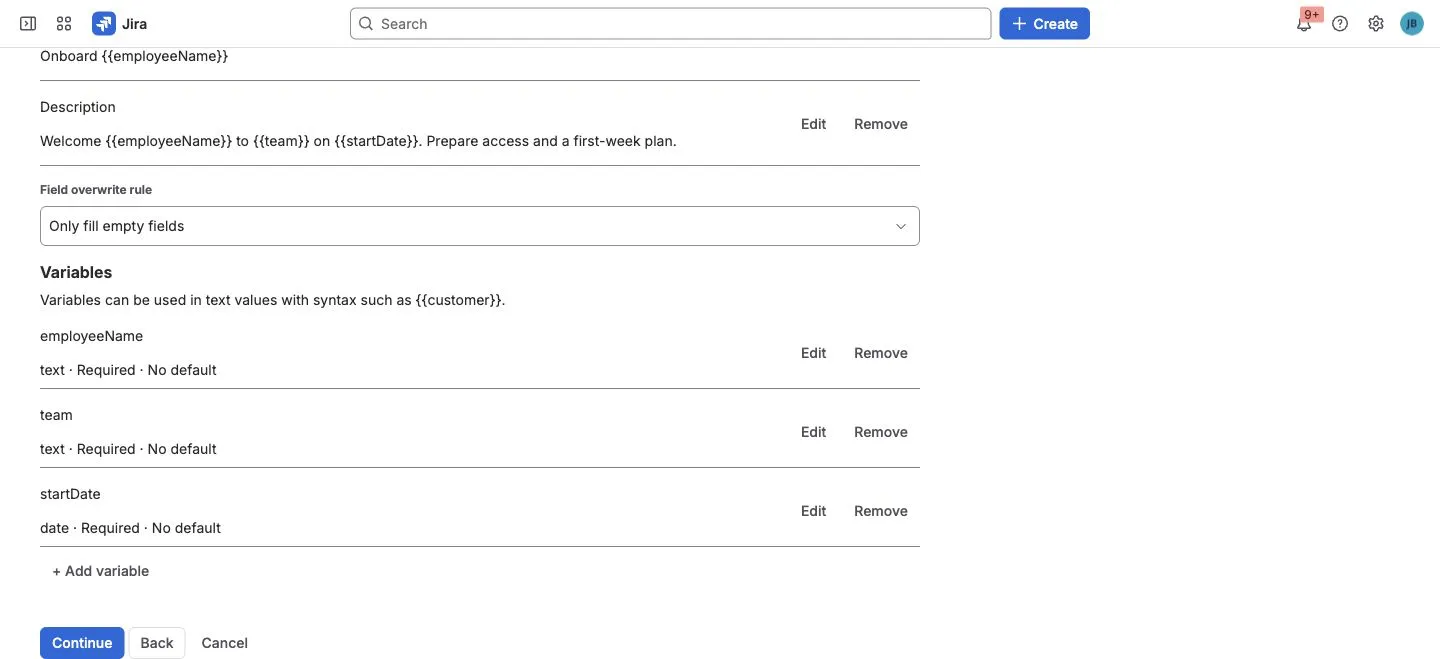1440x659 pixels.
Task: Click the Back button
Action: [157, 643]
